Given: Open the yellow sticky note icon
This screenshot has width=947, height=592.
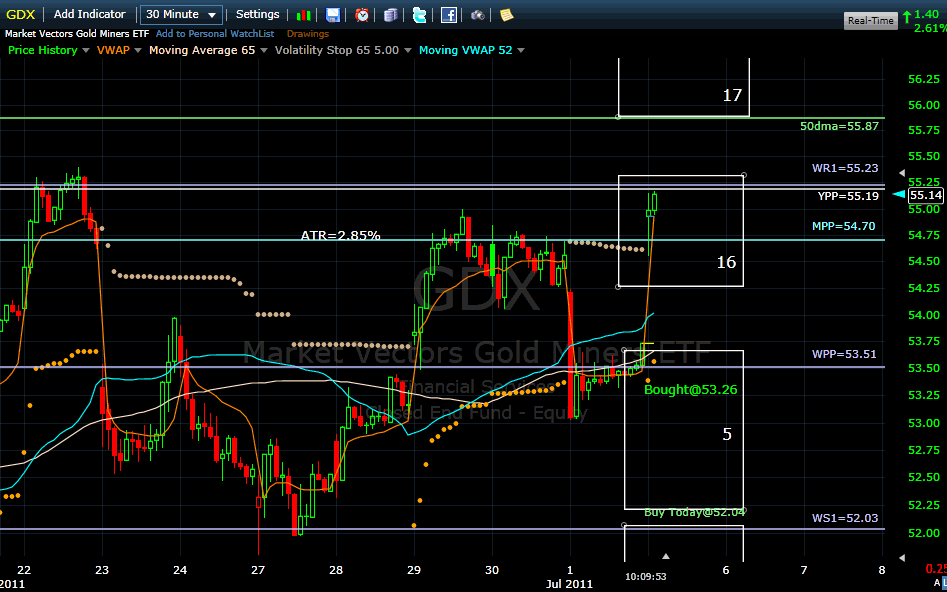Looking at the screenshot, I should [x=506, y=14].
